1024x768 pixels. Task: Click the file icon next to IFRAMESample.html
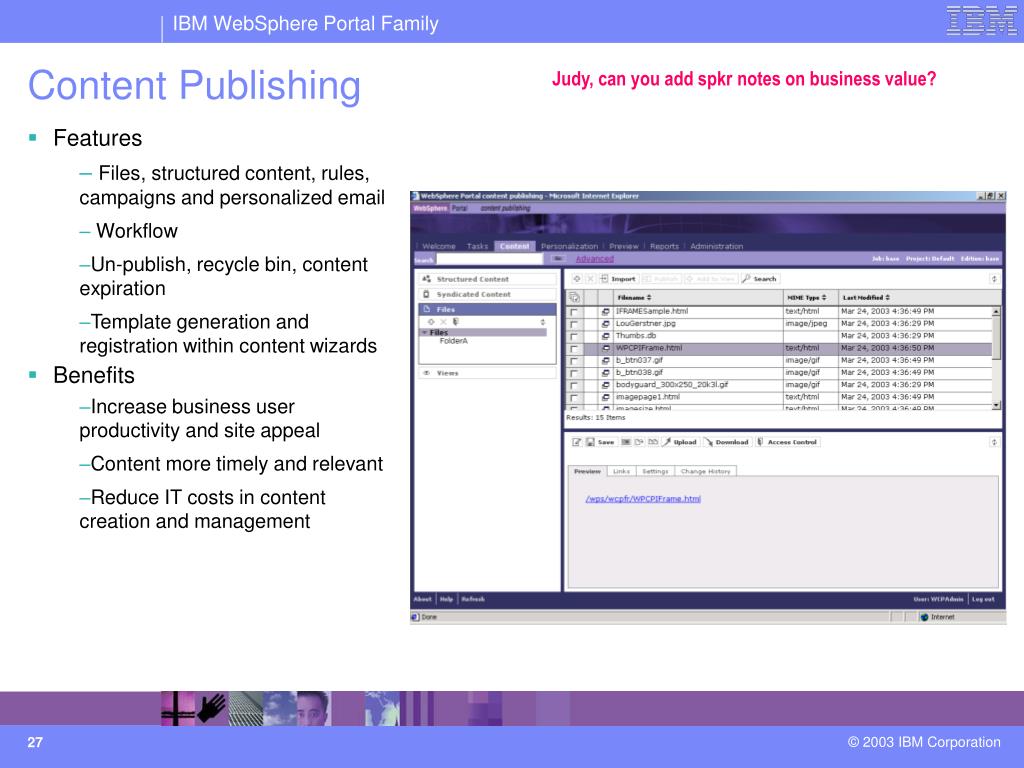(605, 312)
